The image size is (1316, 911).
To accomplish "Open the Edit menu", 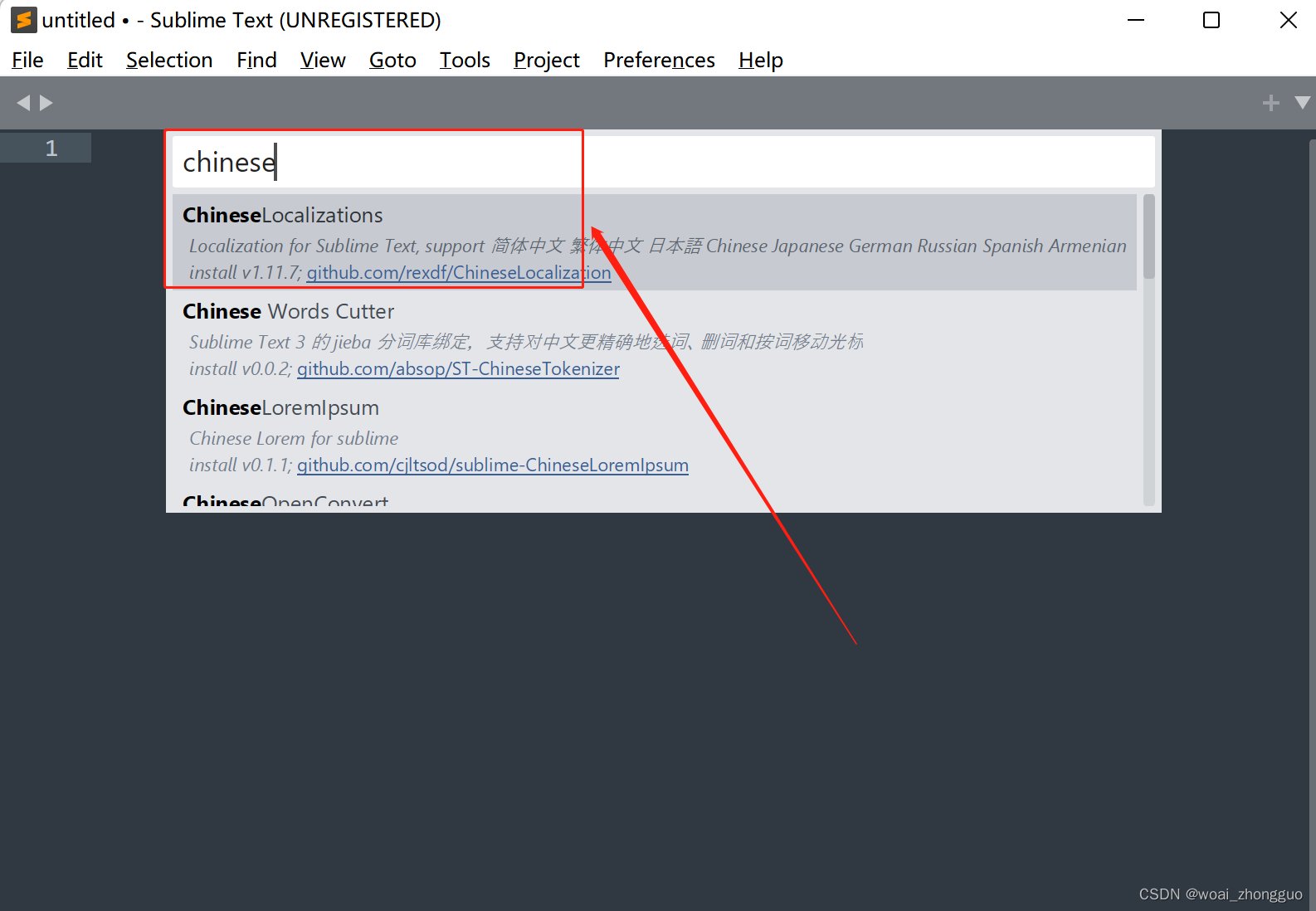I will [85, 61].
